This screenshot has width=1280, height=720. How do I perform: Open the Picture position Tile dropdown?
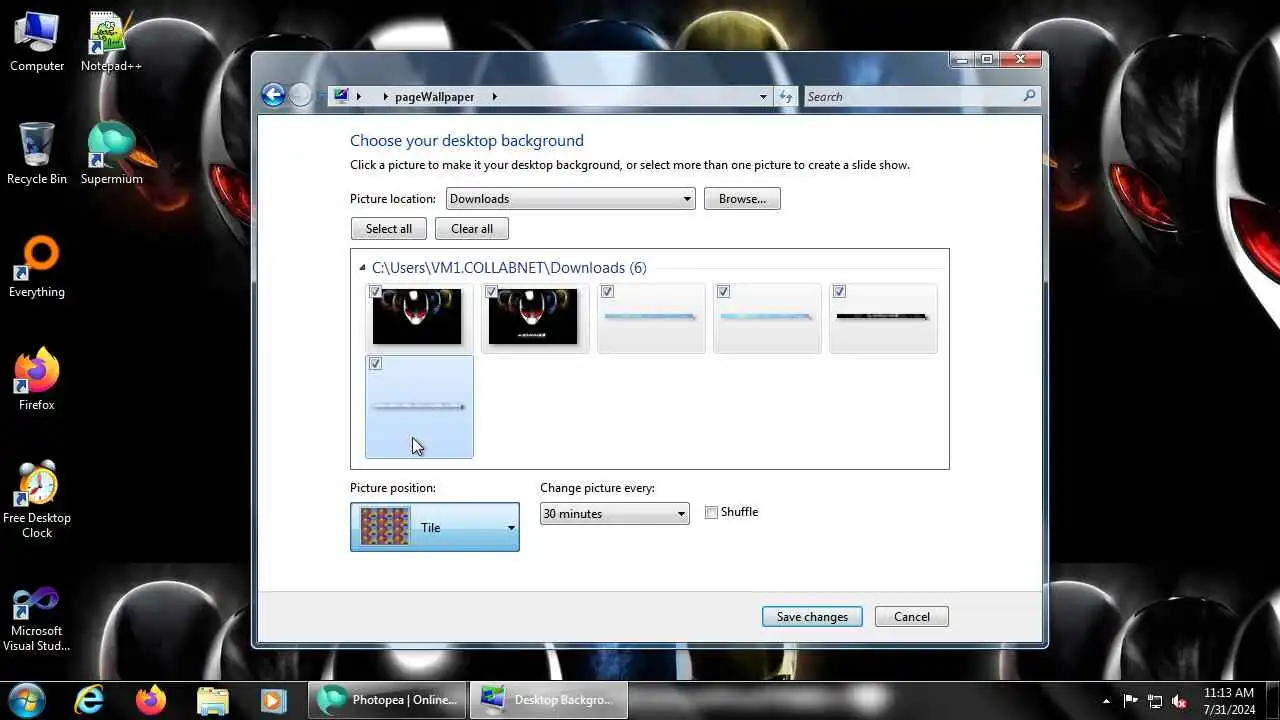(x=435, y=527)
